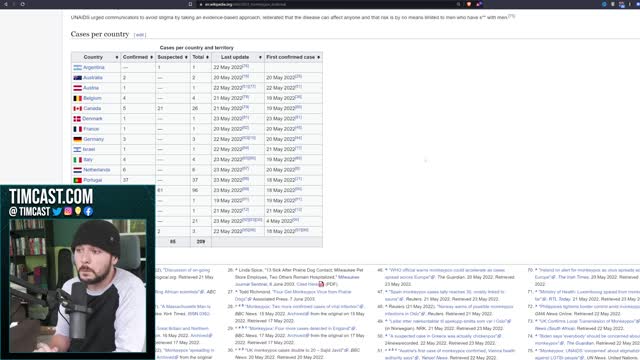640x360 pixels.
Task: Click the PDF icon after Cited Here
Action: coord(321,284)
